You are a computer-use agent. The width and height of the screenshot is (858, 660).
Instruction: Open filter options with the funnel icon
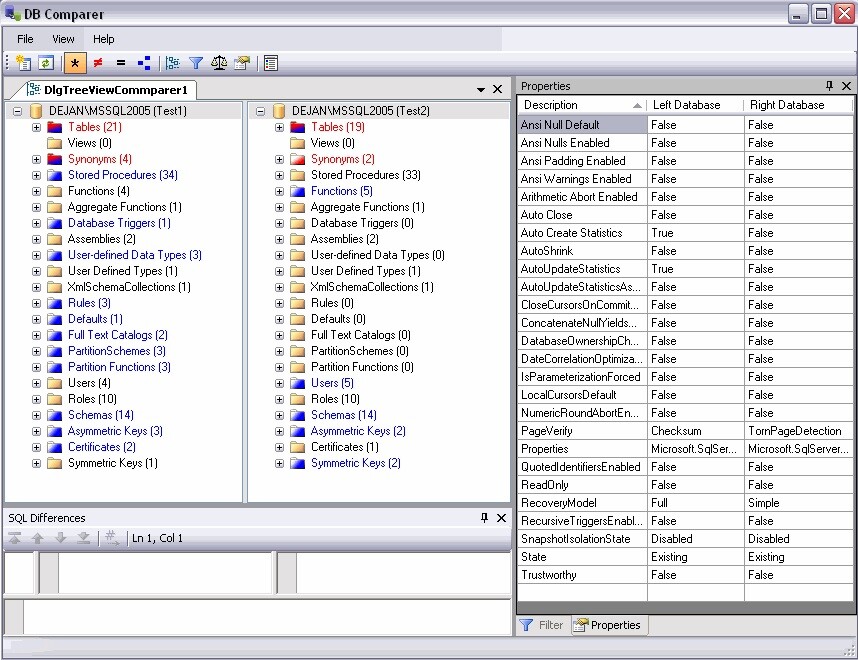click(x=198, y=62)
